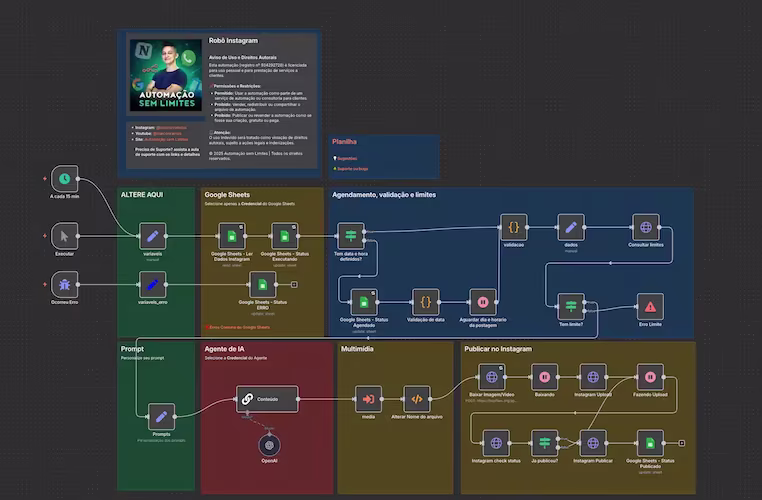This screenshot has width=762, height=500.
Task: Open 'Aguardar dia e horario da postagem' wait node
Action: [483, 301]
